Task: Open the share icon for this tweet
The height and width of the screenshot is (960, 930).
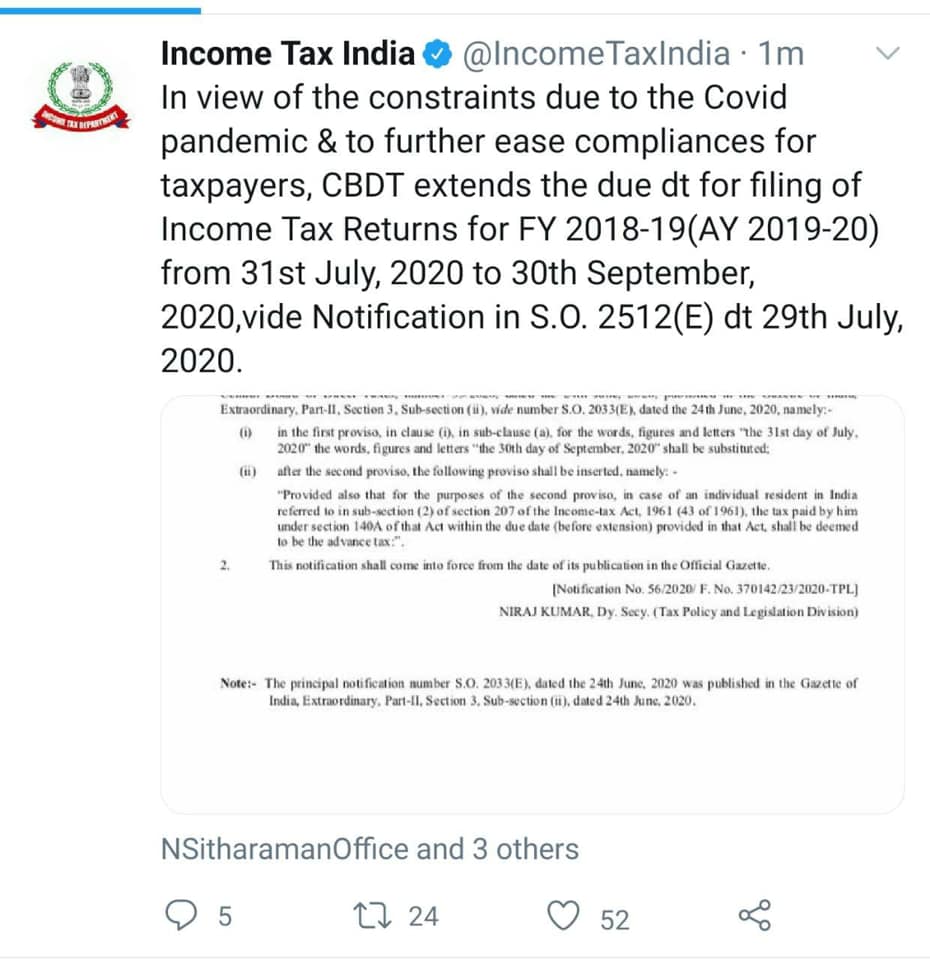Action: coord(755,915)
